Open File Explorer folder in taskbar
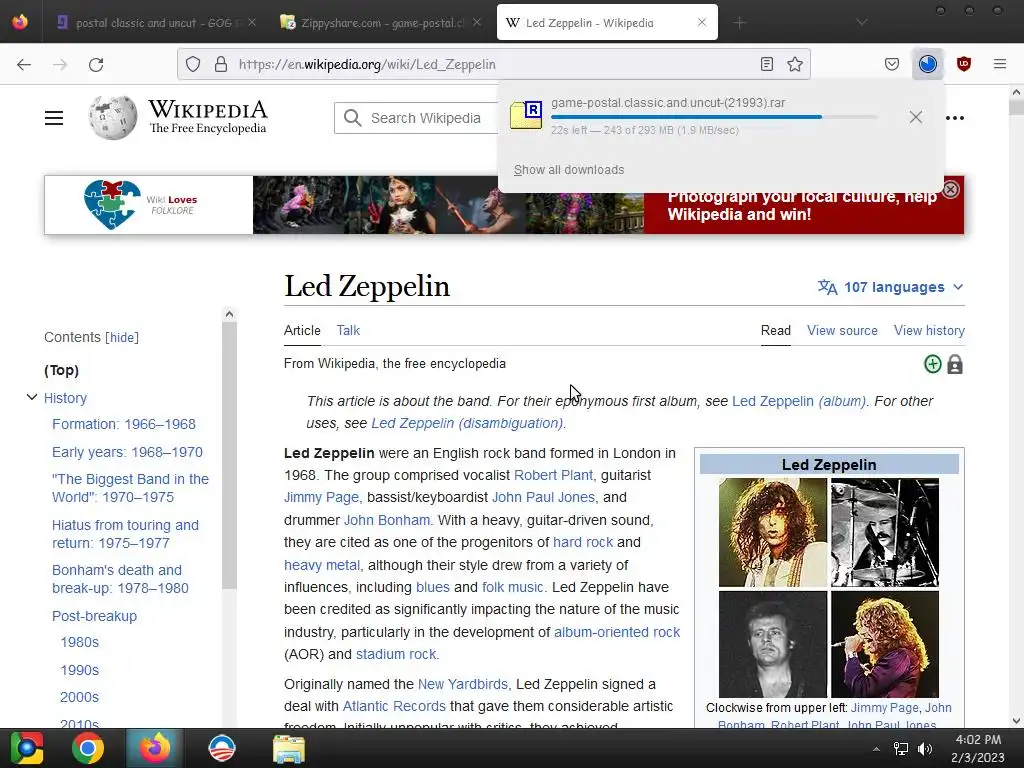The width and height of the screenshot is (1024, 768). click(x=289, y=748)
